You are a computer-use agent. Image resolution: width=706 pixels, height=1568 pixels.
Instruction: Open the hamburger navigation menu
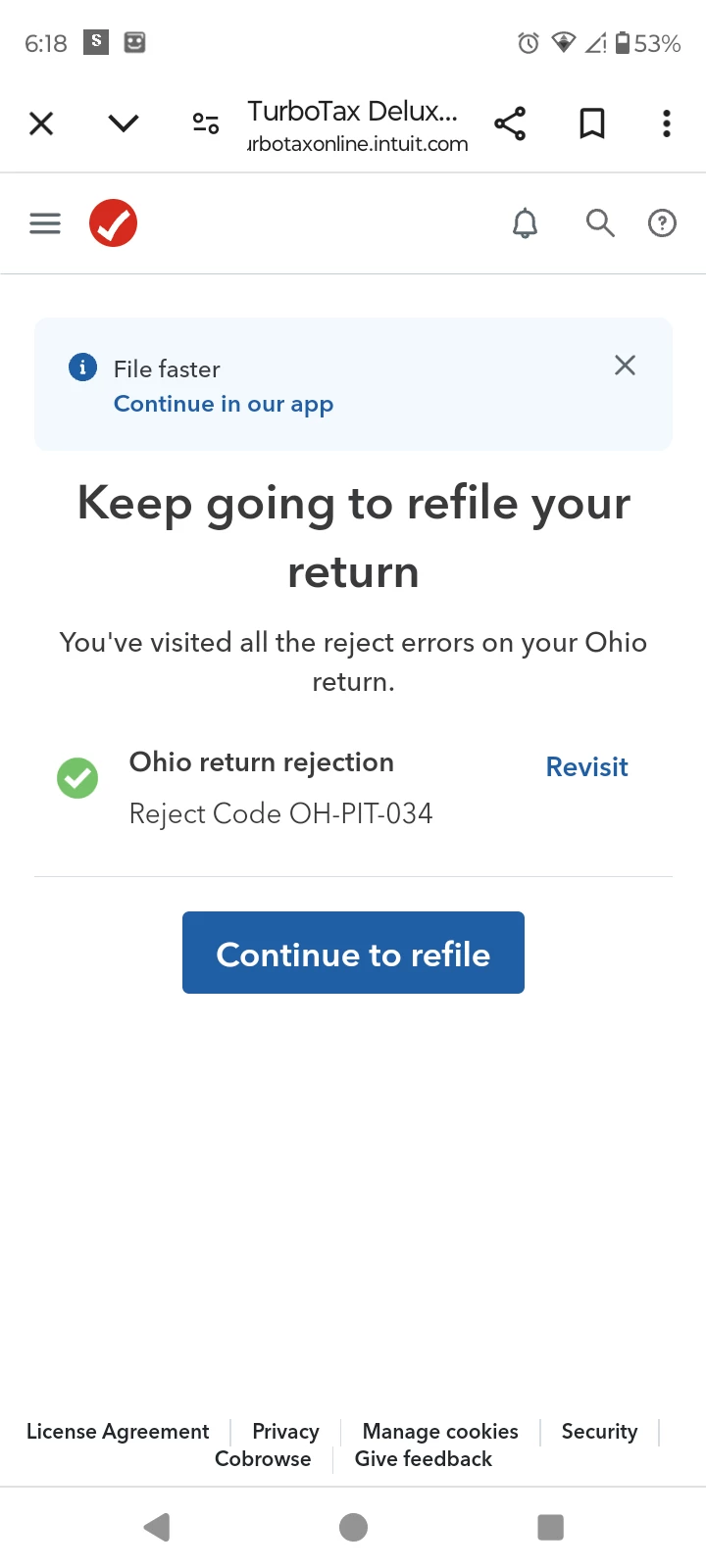(45, 223)
